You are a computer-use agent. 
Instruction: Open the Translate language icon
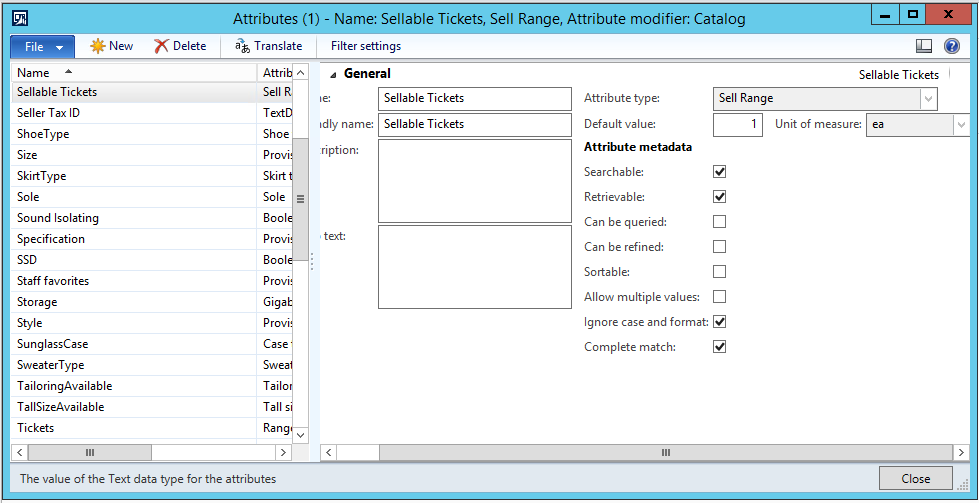242,46
